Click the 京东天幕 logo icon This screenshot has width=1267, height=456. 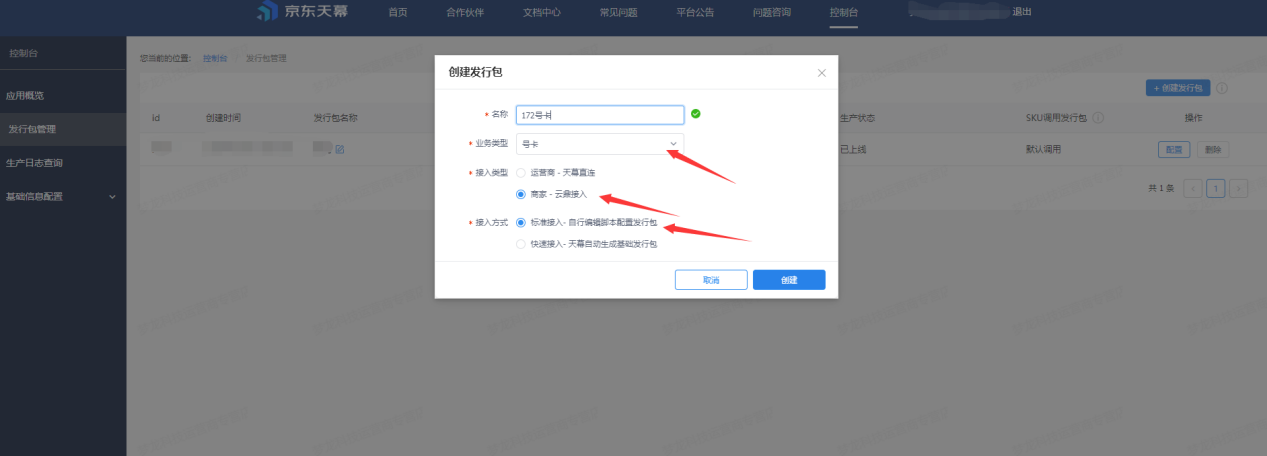tap(266, 12)
